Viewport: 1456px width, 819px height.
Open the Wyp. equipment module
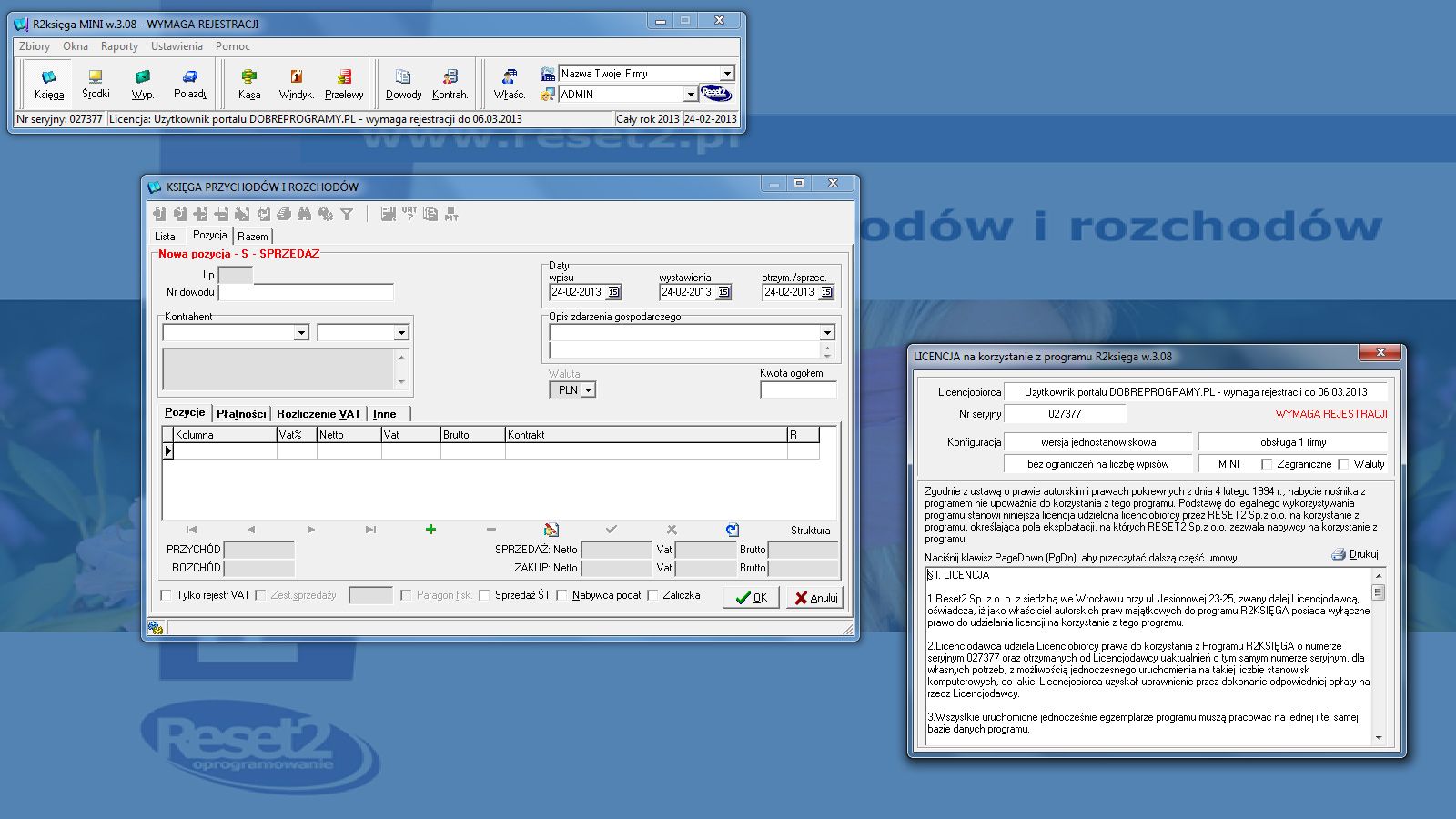coord(143,84)
